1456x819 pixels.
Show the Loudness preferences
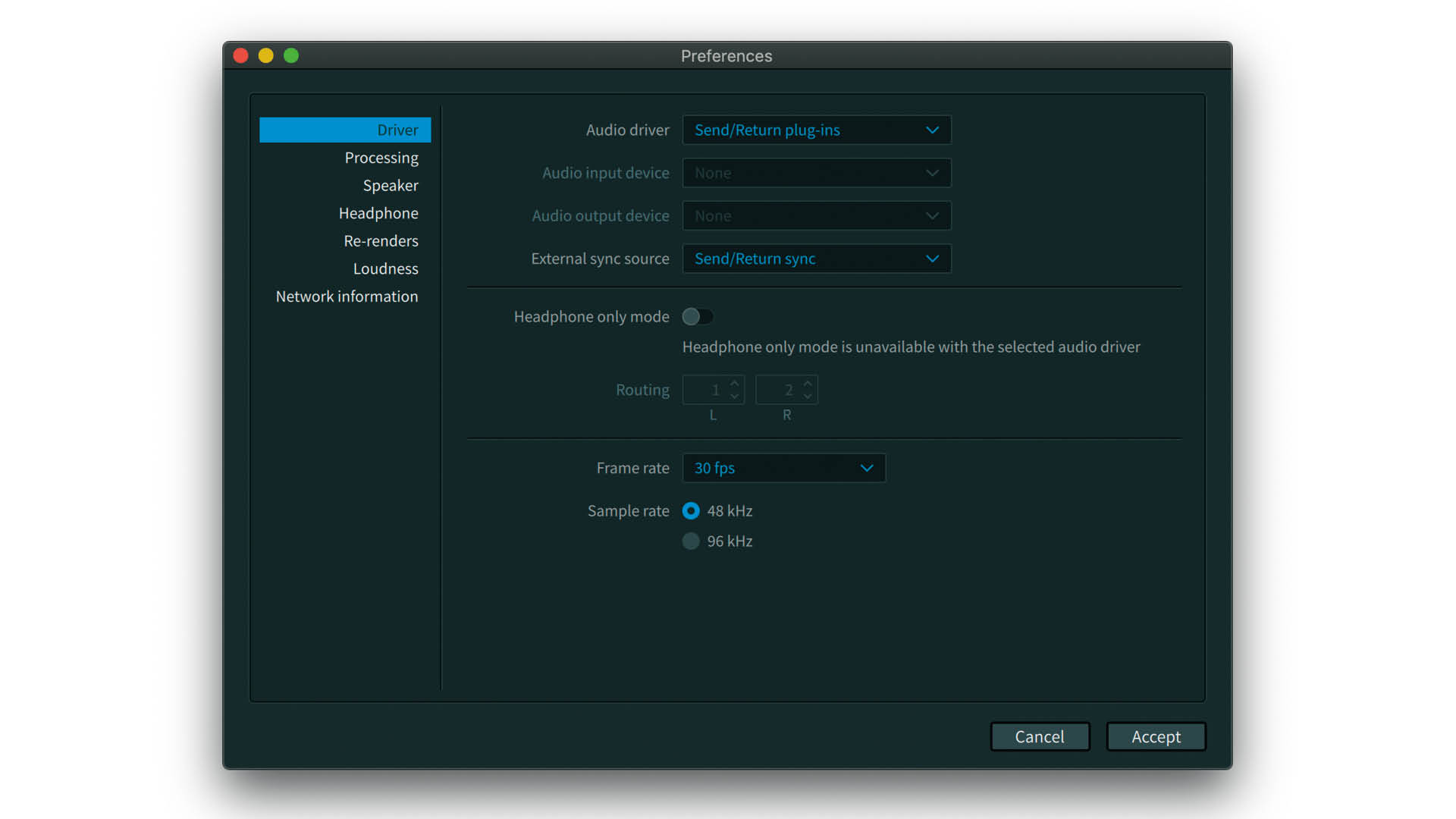[x=385, y=268]
